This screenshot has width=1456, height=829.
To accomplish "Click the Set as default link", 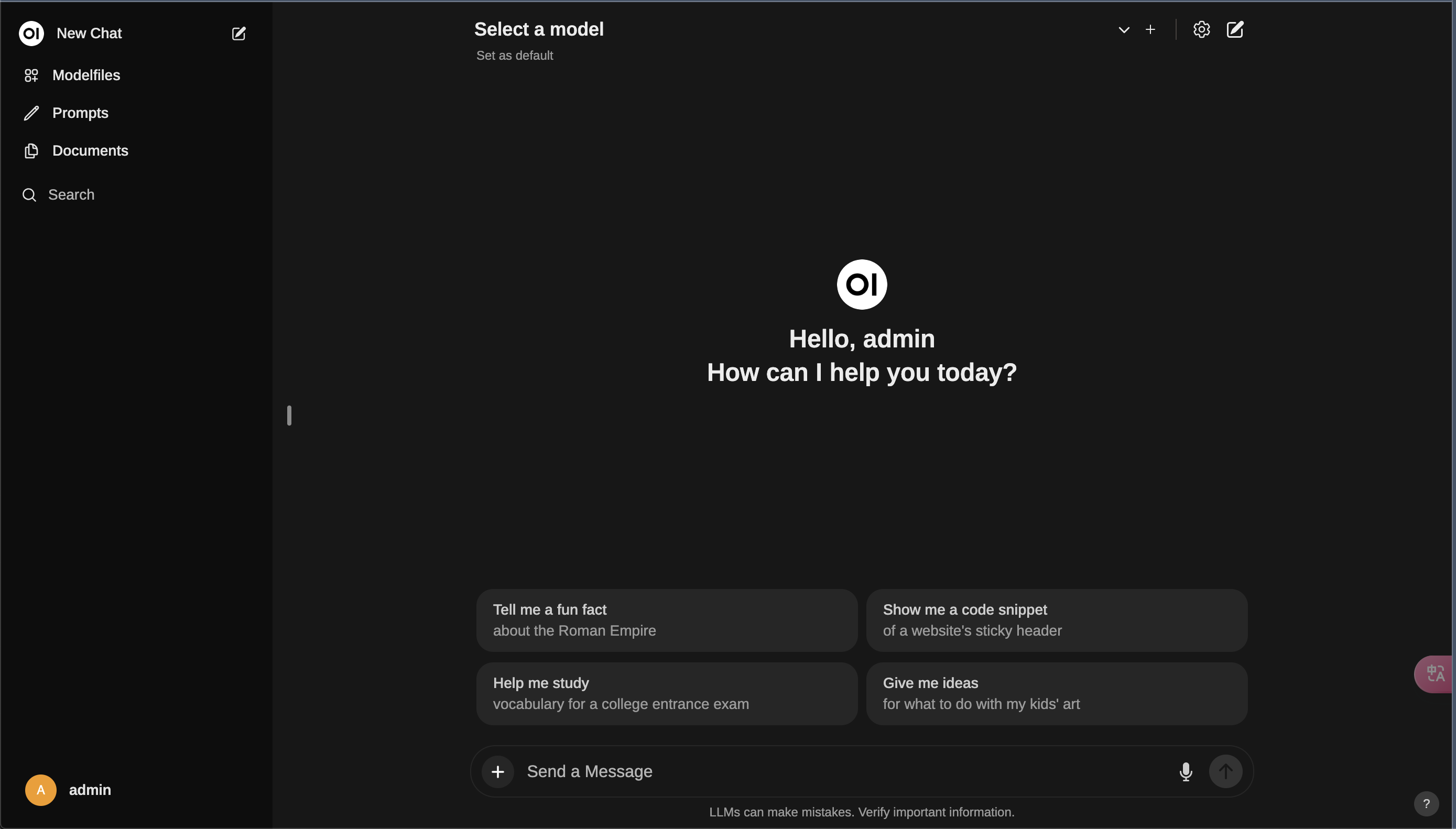I will click(514, 55).
